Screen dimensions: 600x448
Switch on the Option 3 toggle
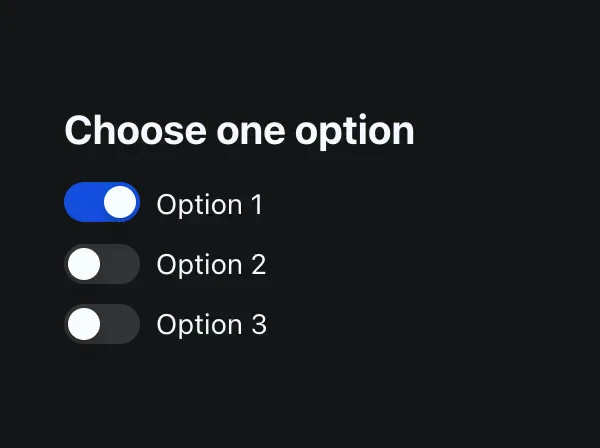102,324
